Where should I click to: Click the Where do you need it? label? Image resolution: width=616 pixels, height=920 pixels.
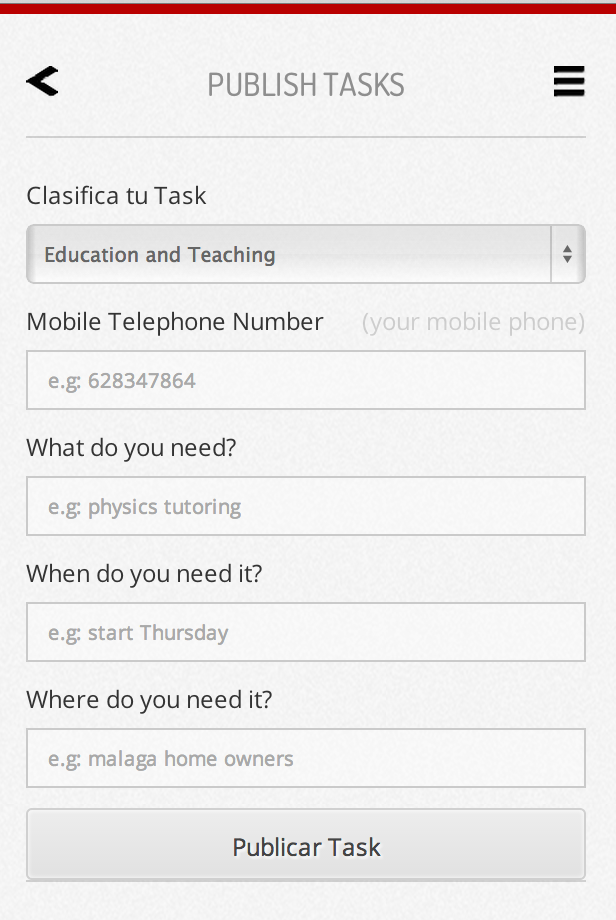point(149,699)
